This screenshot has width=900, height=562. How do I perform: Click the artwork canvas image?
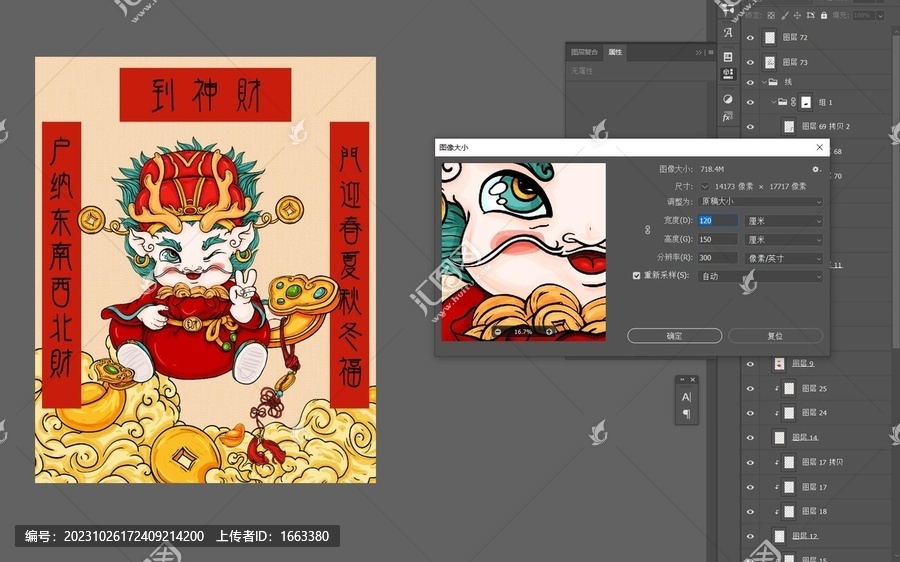click(205, 270)
